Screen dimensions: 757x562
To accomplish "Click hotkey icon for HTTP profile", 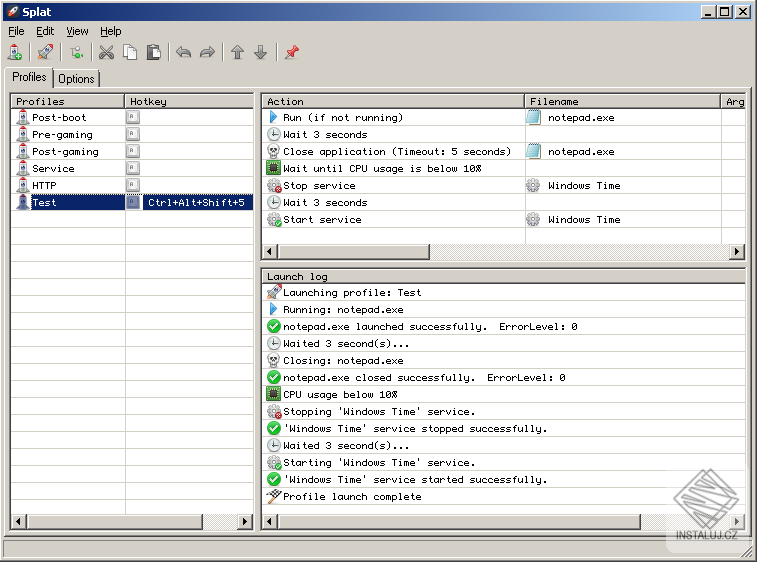I will click(x=133, y=185).
